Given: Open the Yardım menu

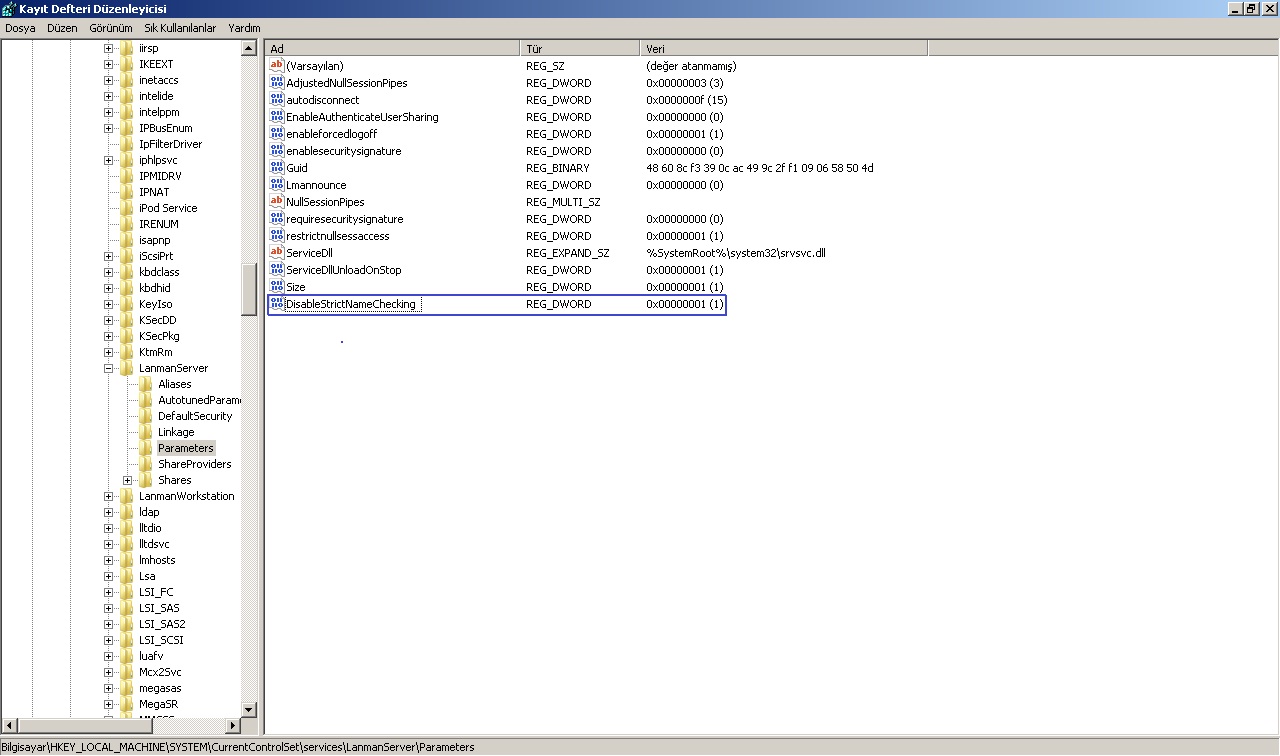Looking at the screenshot, I should pyautogui.click(x=244, y=28).
